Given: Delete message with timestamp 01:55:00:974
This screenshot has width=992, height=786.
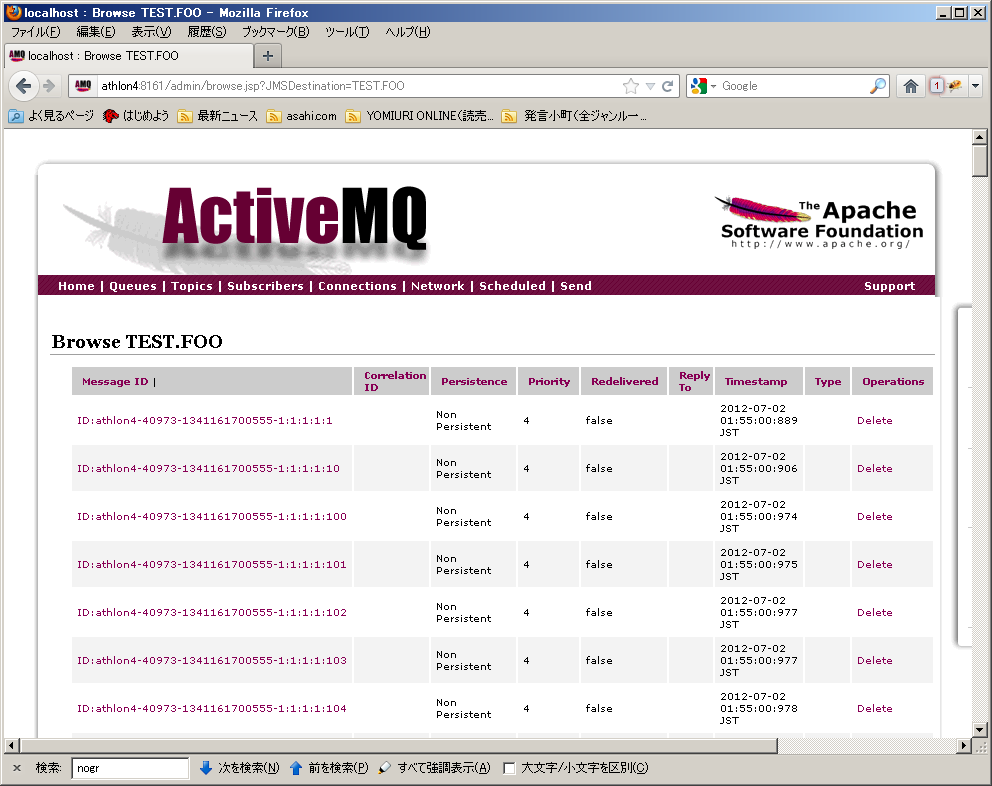Looking at the screenshot, I should (874, 516).
